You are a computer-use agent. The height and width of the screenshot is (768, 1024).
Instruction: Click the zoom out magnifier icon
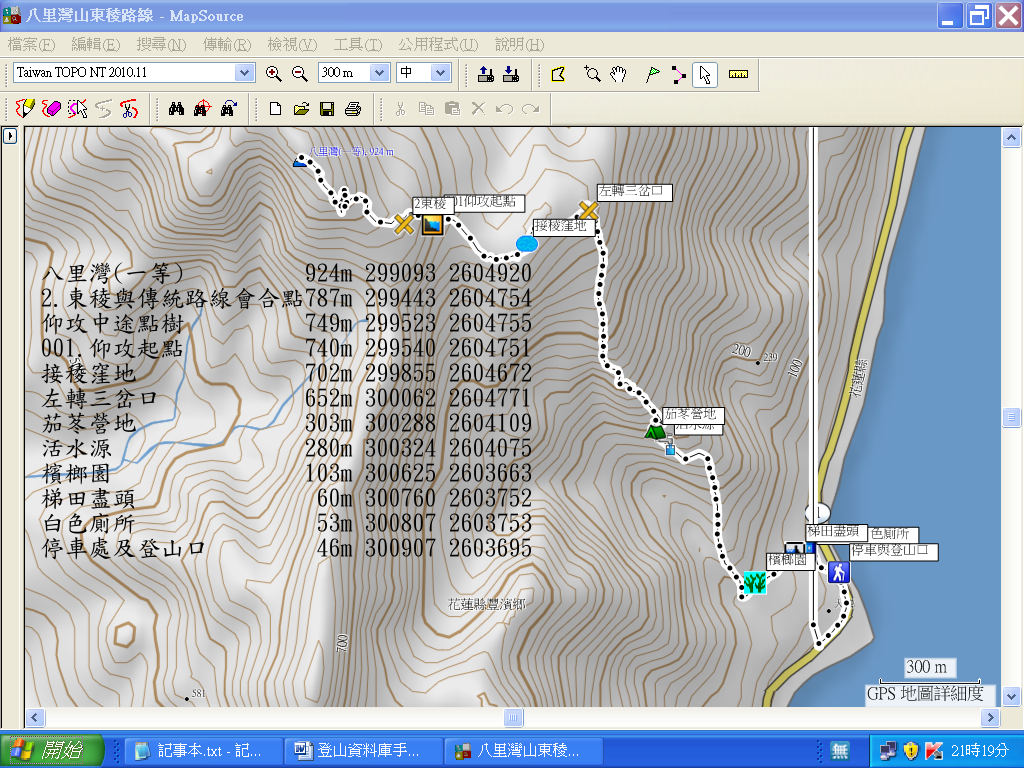[x=300, y=73]
